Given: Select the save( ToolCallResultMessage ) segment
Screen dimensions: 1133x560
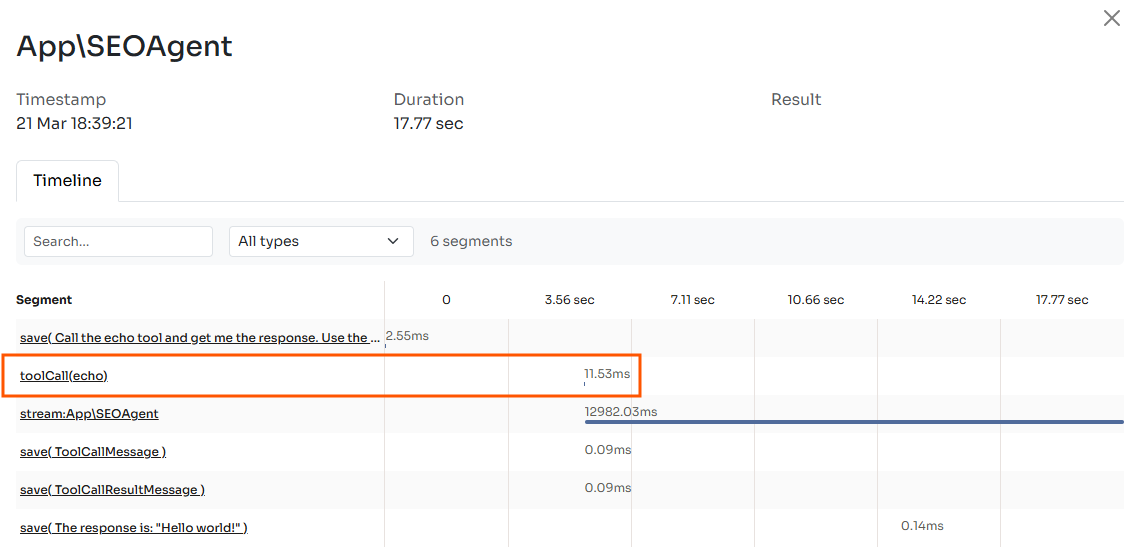Looking at the screenshot, I should [112, 490].
